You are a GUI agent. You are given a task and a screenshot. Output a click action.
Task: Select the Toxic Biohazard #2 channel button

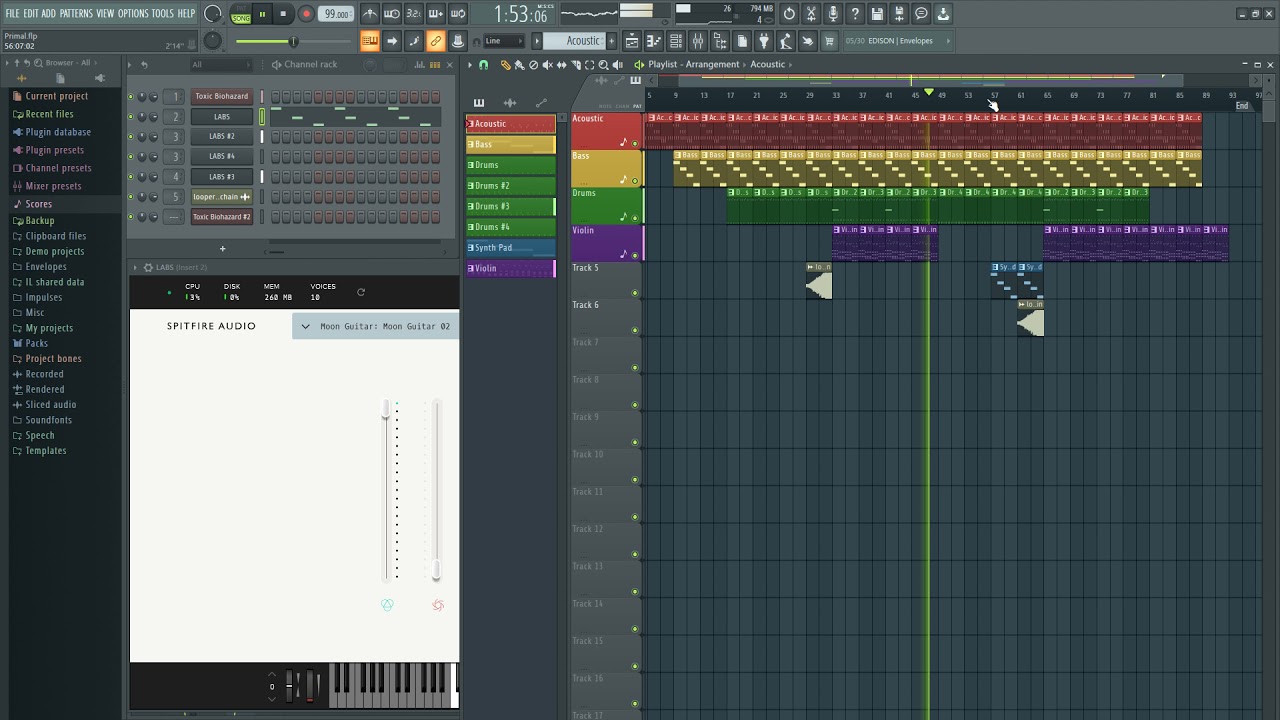coord(221,217)
